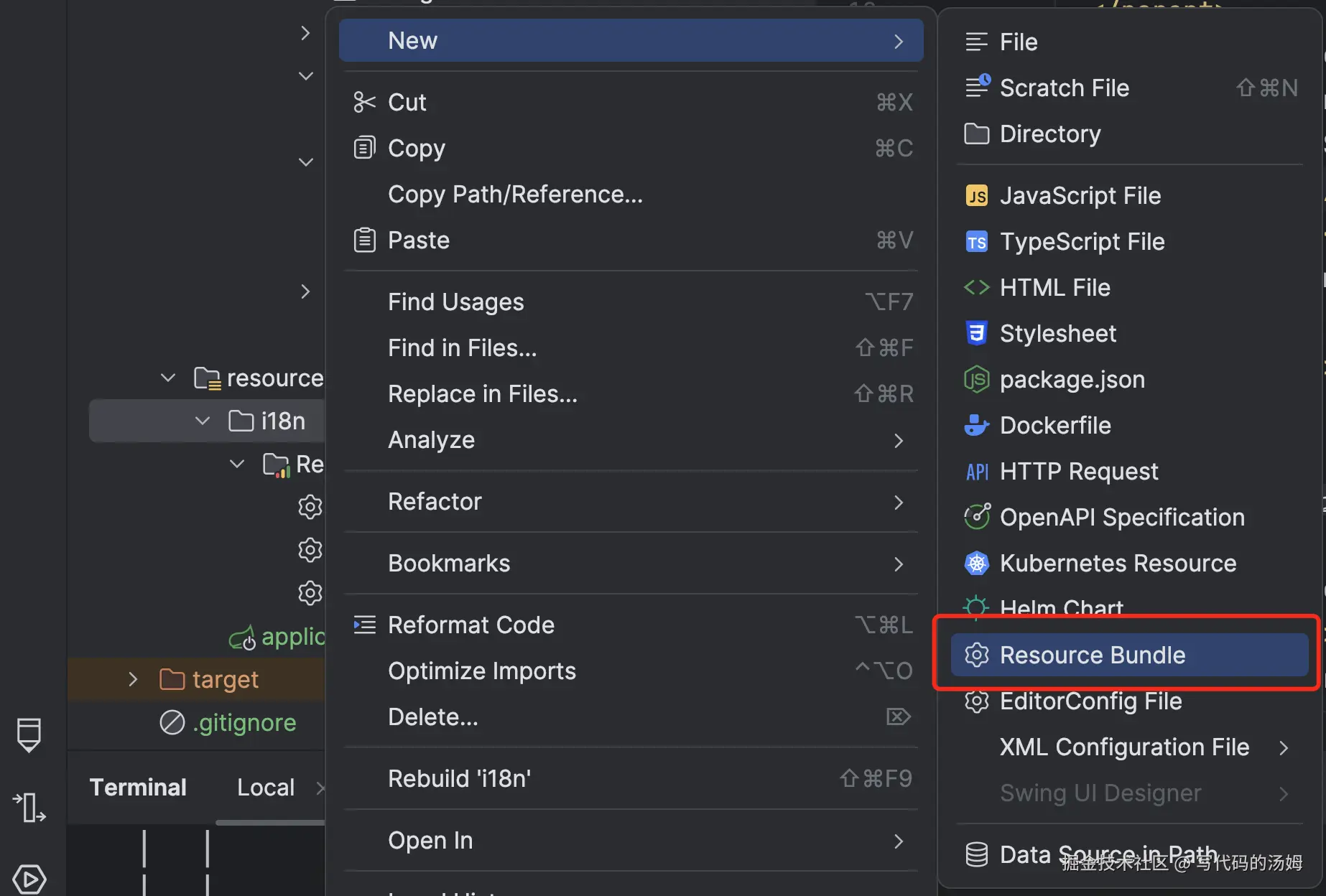The width and height of the screenshot is (1326, 896).
Task: Select the Local terminal session tab
Action: coord(266,788)
